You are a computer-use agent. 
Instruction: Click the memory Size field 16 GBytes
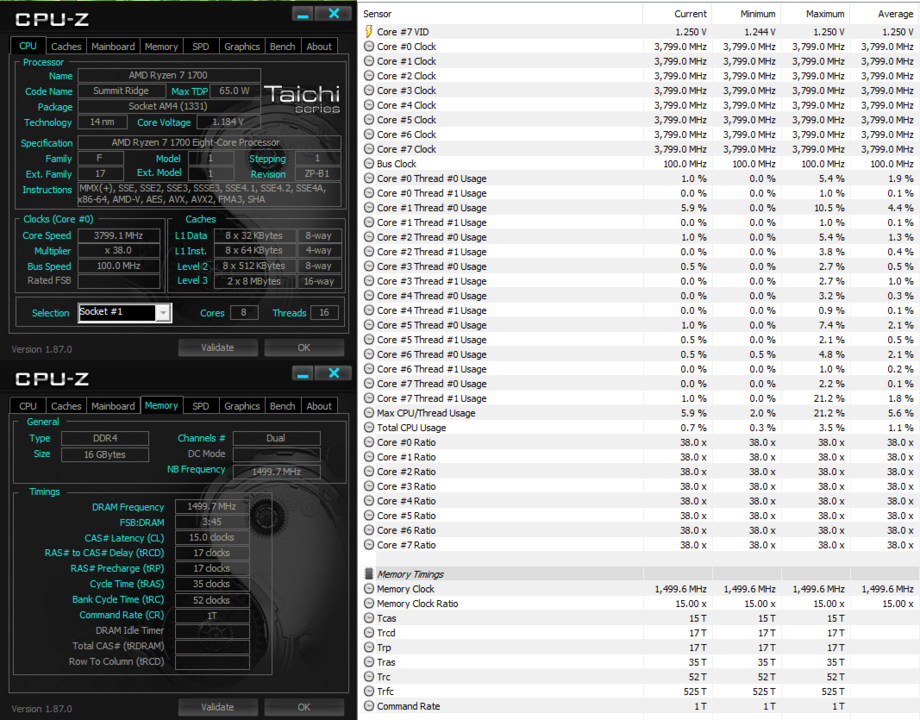[105, 455]
